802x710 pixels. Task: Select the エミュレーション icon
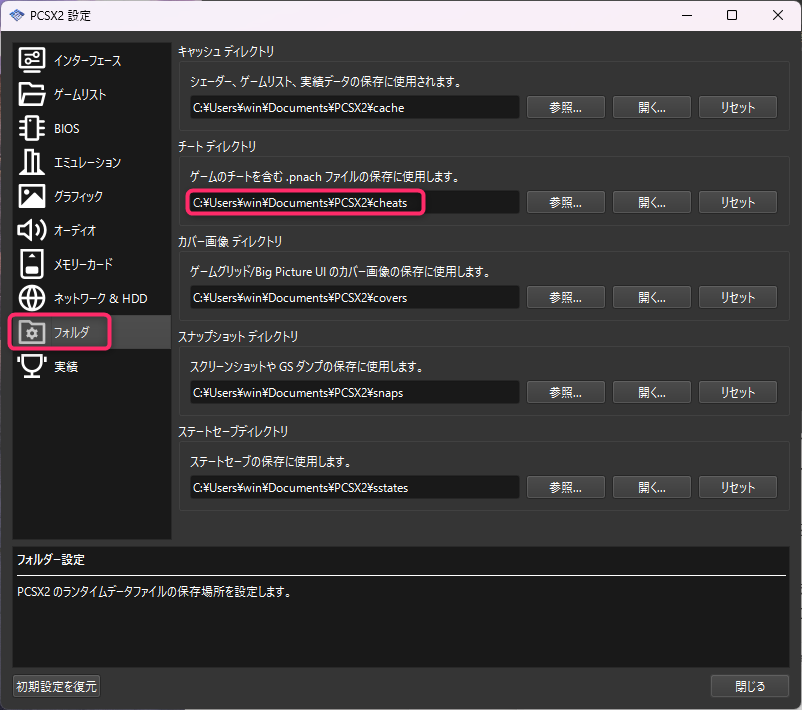click(x=32, y=162)
